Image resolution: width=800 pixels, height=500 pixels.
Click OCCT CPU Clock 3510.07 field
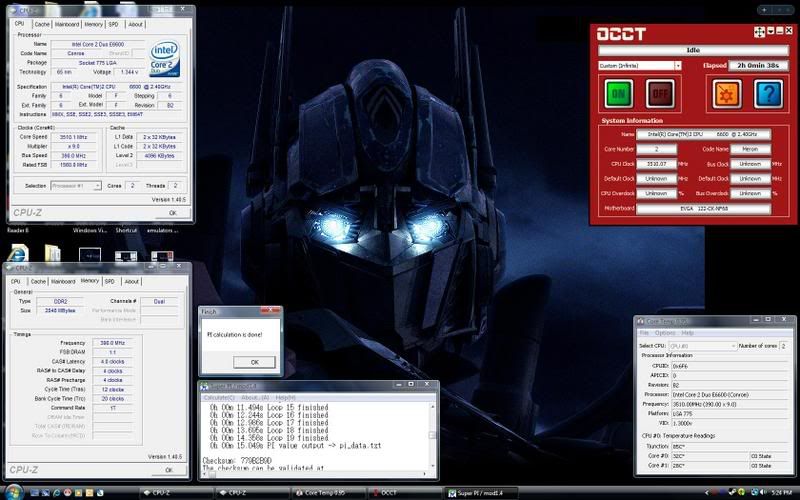(x=657, y=164)
